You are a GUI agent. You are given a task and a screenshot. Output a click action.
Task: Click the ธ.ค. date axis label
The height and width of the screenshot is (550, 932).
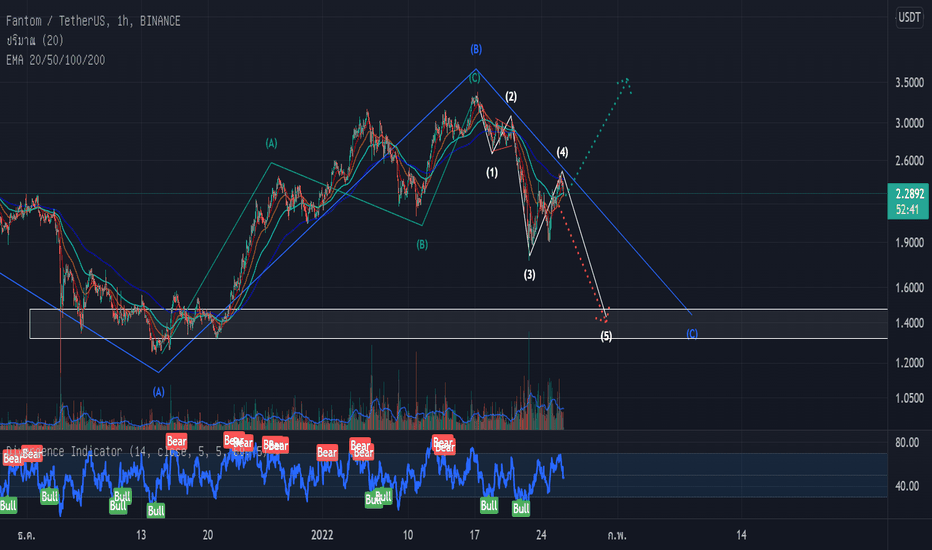27,535
